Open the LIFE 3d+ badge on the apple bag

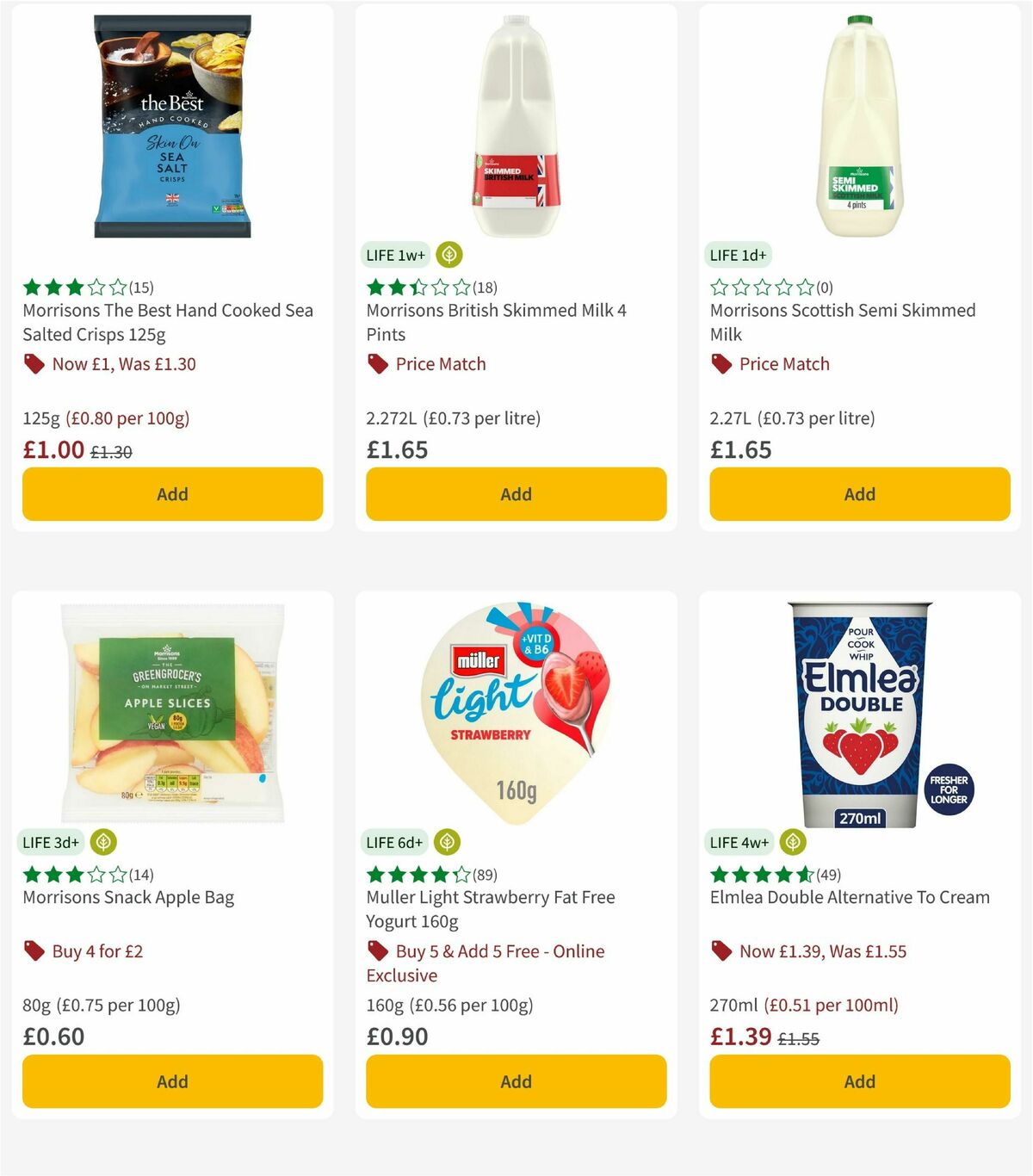[x=51, y=842]
